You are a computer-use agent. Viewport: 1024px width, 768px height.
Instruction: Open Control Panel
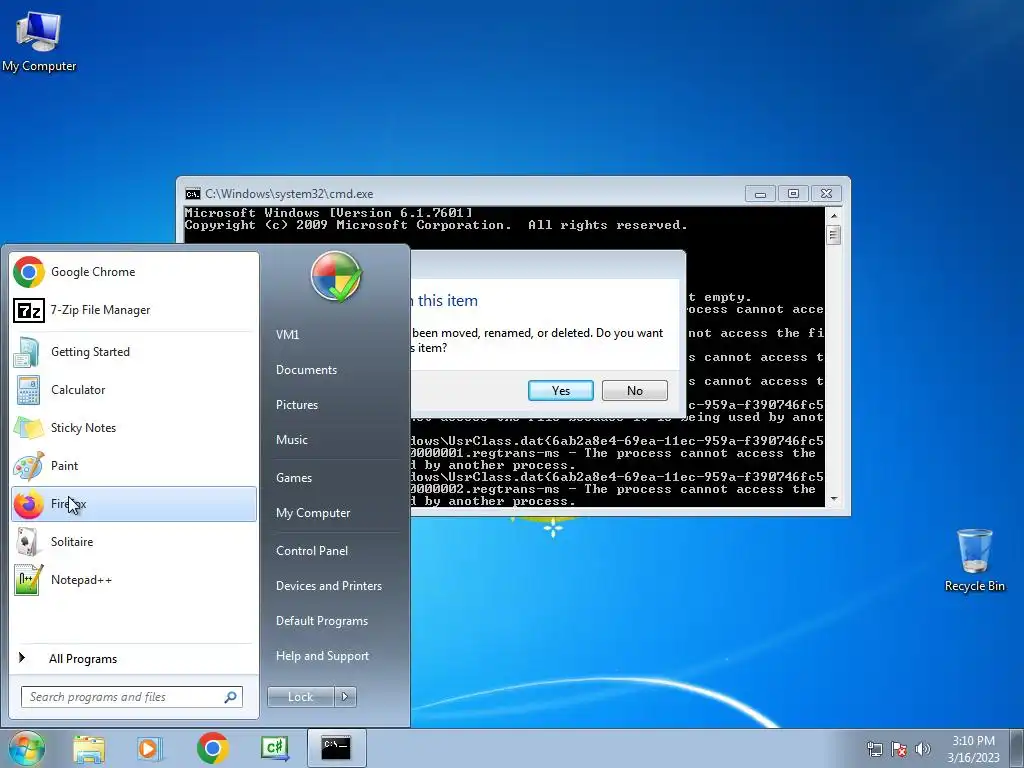pyautogui.click(x=312, y=551)
